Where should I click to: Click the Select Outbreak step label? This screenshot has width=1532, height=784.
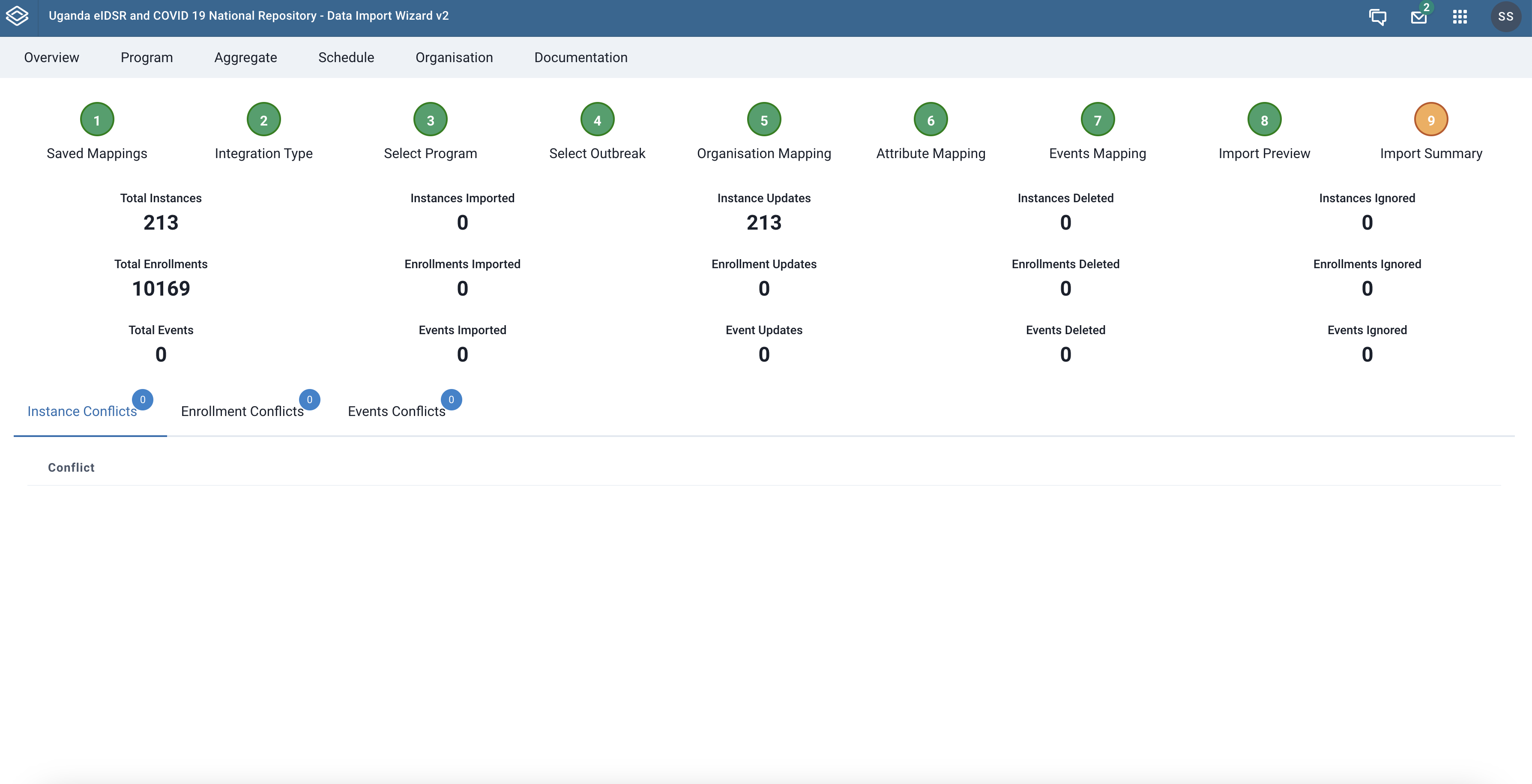(x=597, y=153)
